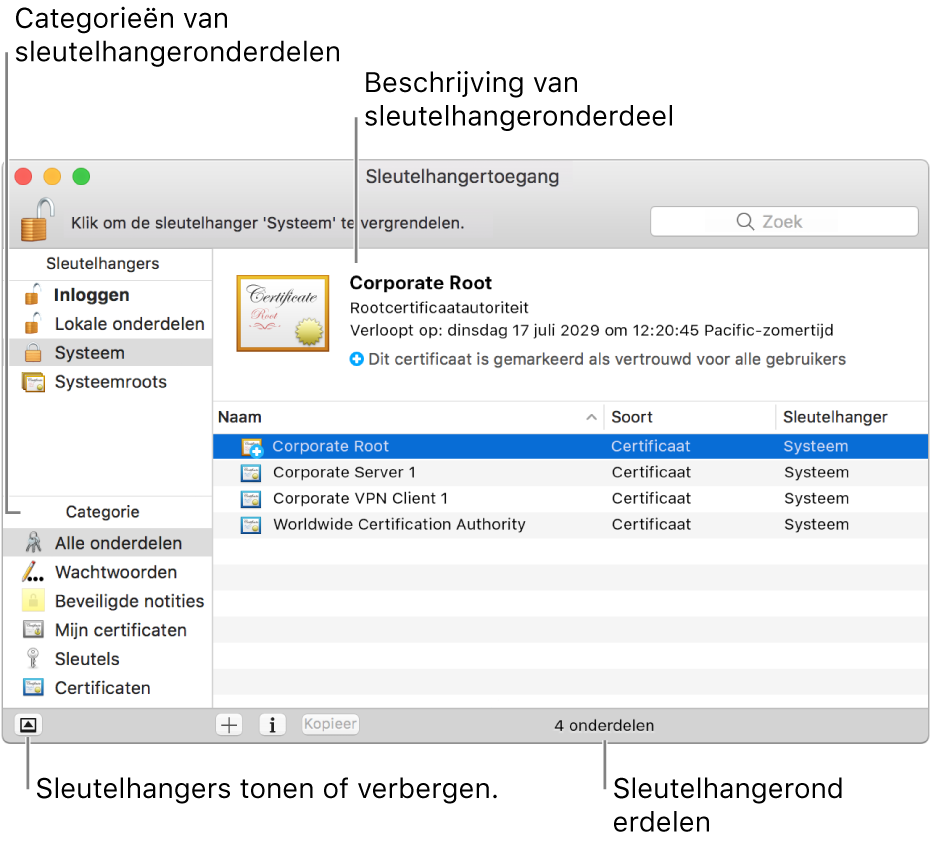Click the trusted-for-all-users certificate message
Screen dimensions: 931x843
pos(607,359)
